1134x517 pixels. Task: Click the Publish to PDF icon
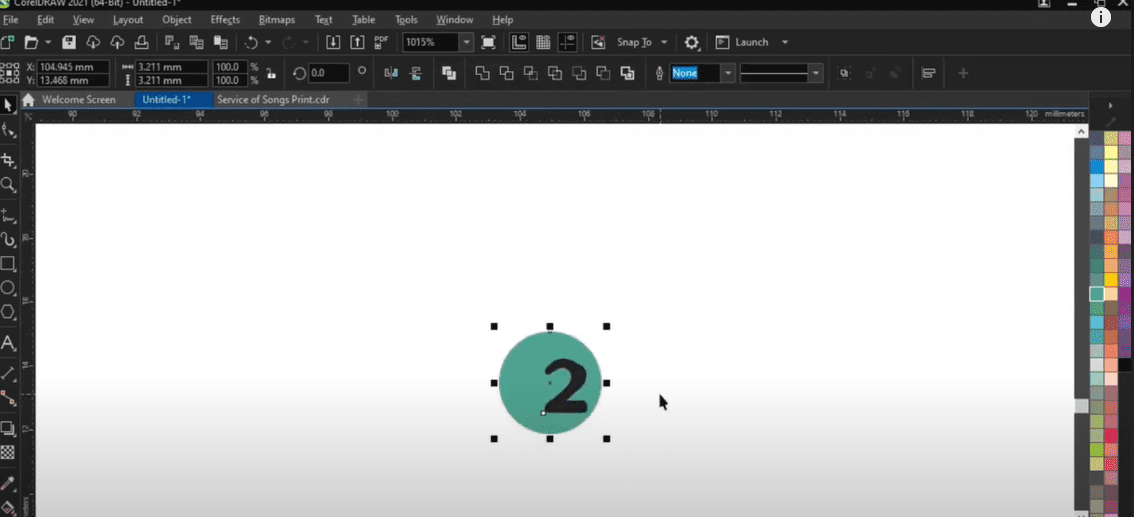tap(381, 42)
